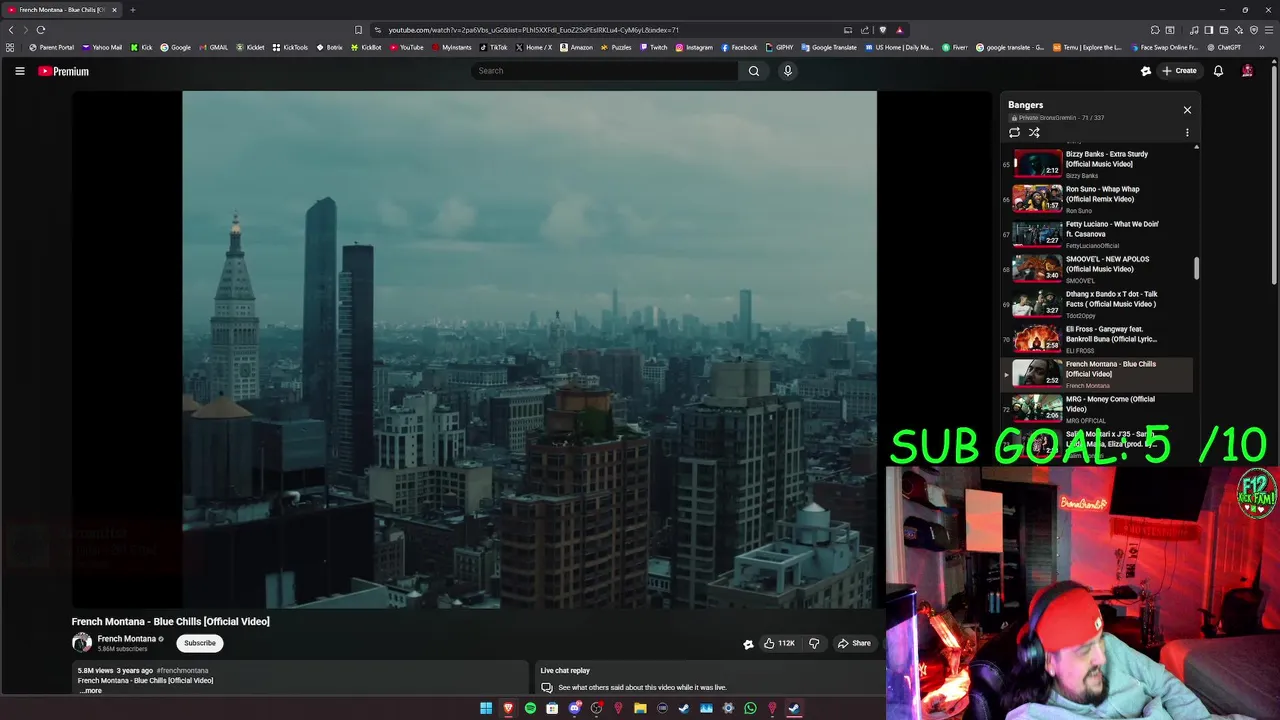
Task: Like the video with thumbs up
Action: 779,643
